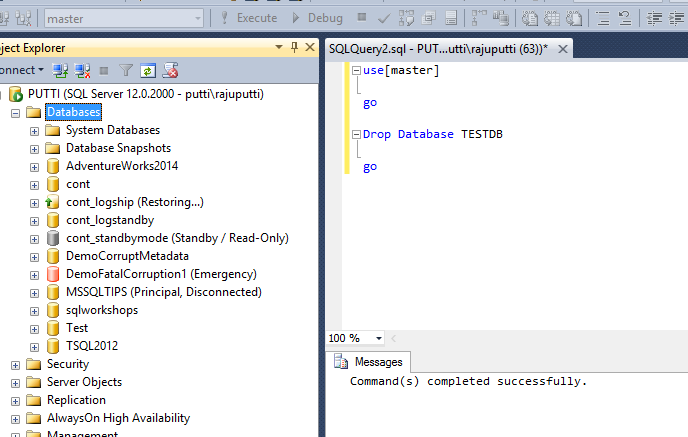Screen dimensions: 688x437
Task: Select Results to Grid icon
Action: [x=552, y=18]
